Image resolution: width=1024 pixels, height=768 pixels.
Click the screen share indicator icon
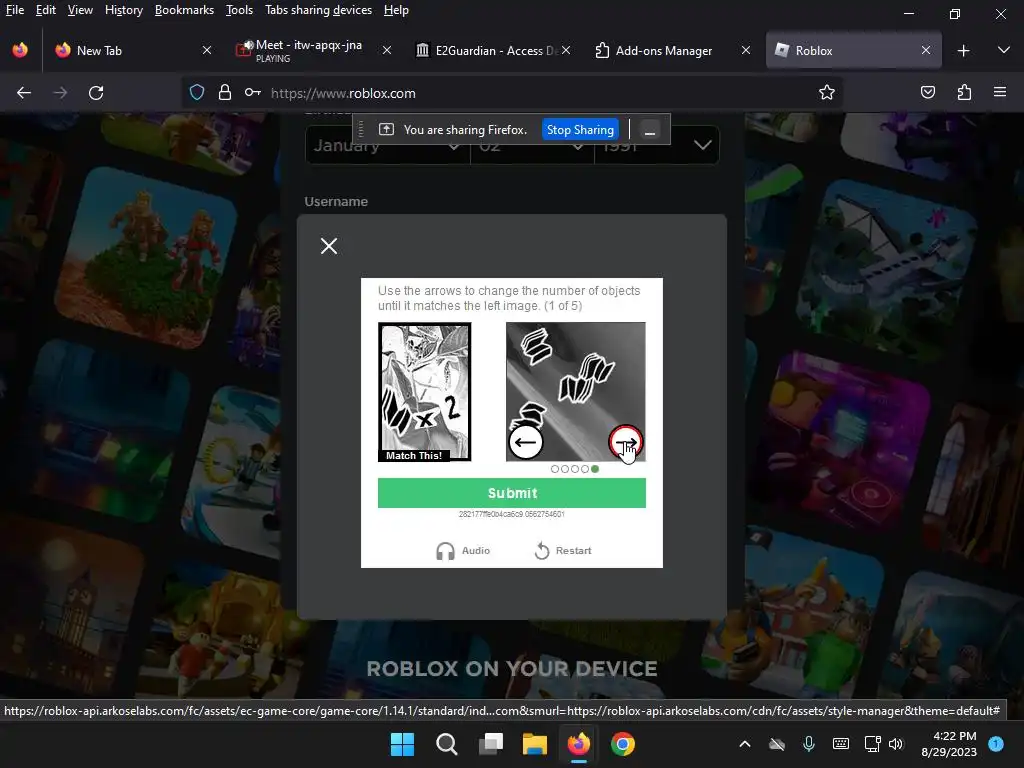[x=386, y=129]
